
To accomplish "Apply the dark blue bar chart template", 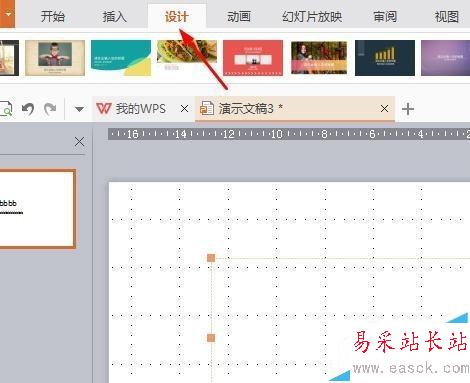I will point(385,58).
